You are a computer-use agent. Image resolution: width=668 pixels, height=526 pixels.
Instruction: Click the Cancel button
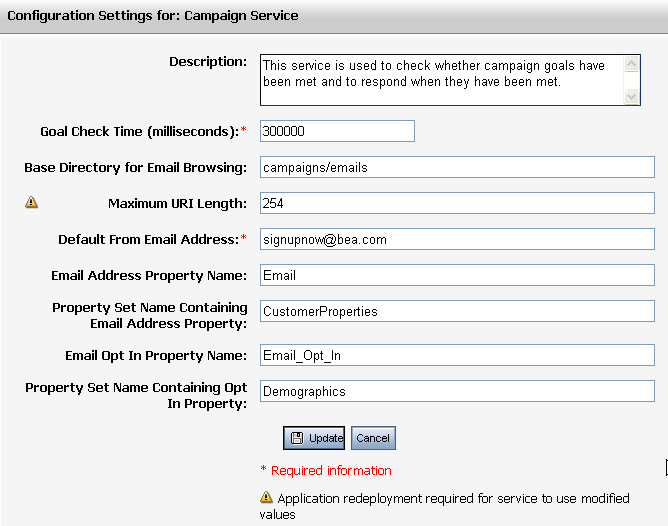373,438
